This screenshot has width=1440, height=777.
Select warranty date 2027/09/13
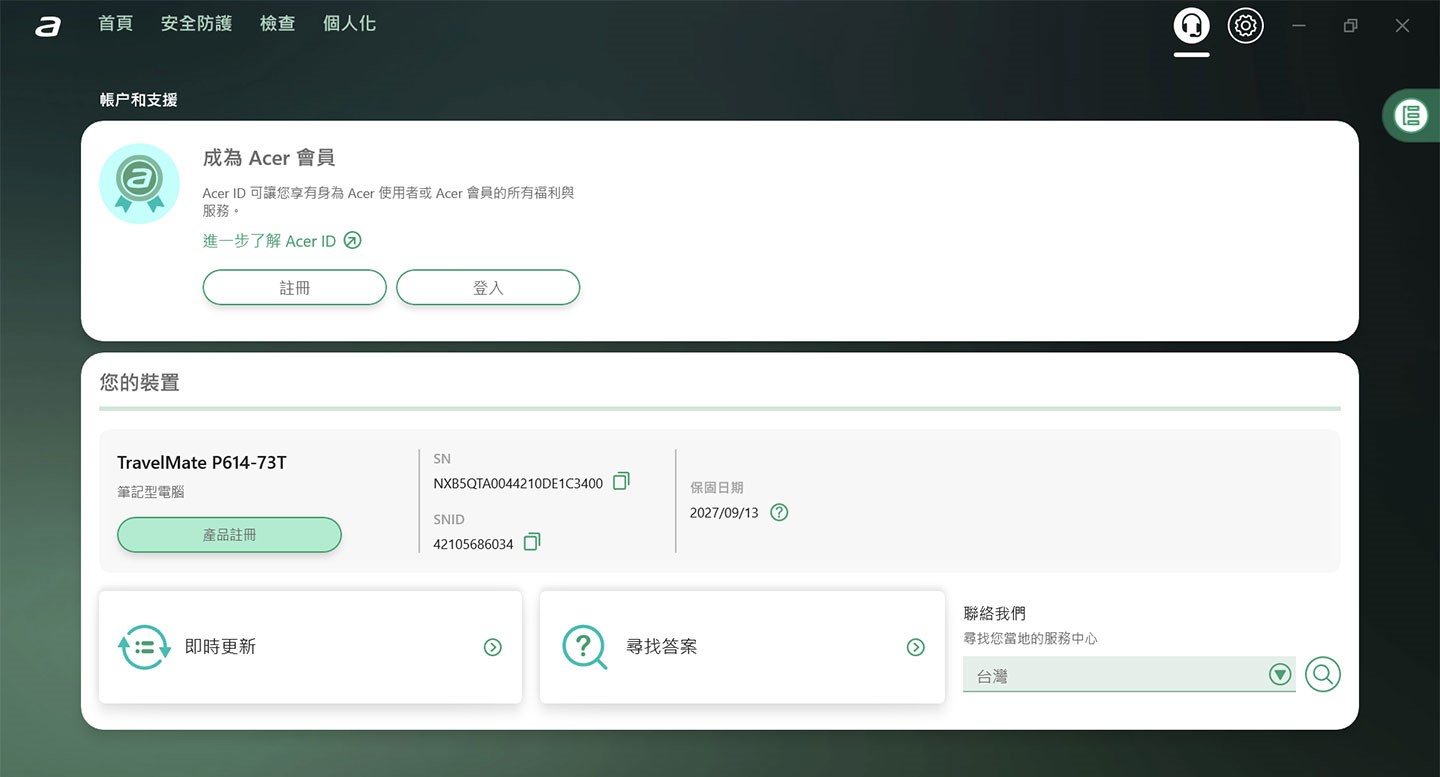pyautogui.click(x=724, y=513)
